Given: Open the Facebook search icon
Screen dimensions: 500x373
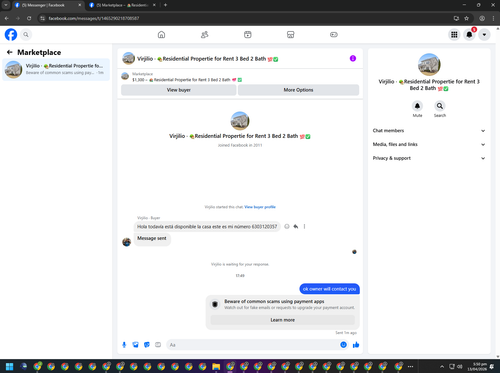Looking at the screenshot, I should click(x=26, y=34).
